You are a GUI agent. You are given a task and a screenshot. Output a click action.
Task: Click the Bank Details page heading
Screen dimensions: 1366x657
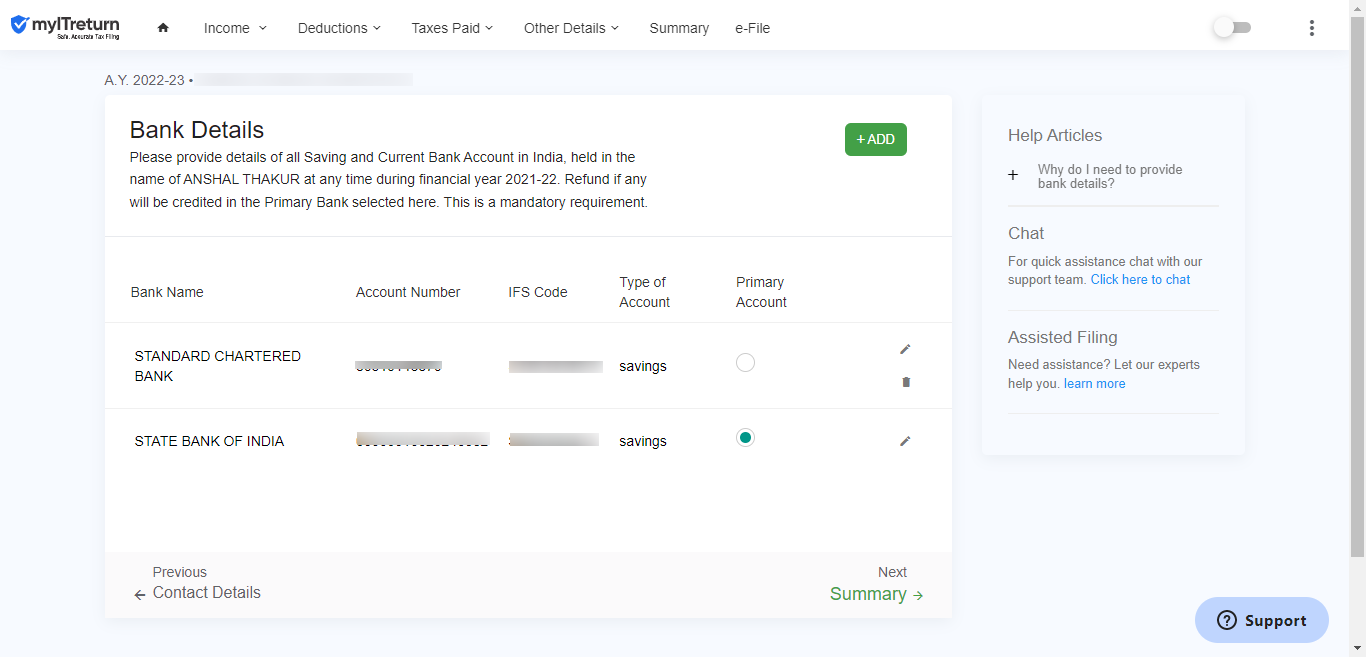click(197, 130)
